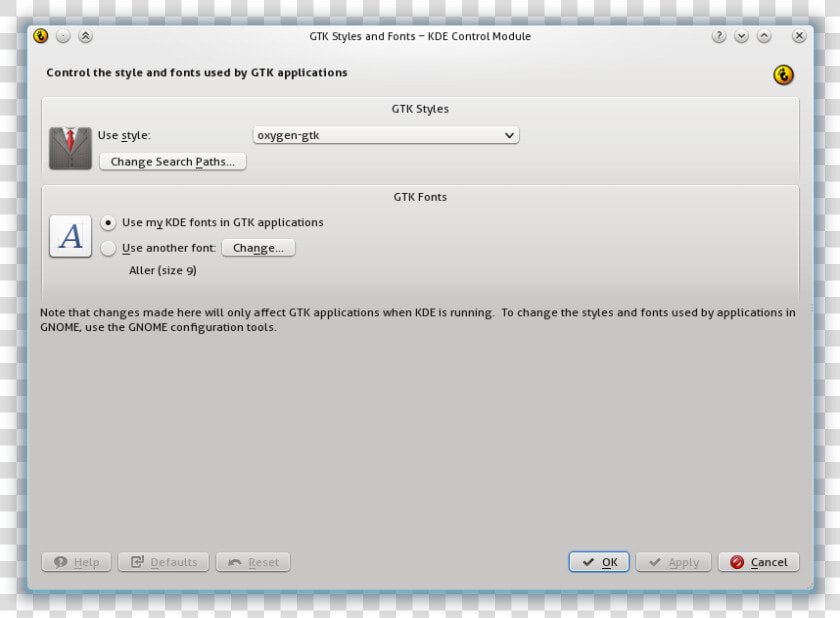Click the 'GTK Styles' section heading
This screenshot has width=840, height=618.
click(x=420, y=109)
